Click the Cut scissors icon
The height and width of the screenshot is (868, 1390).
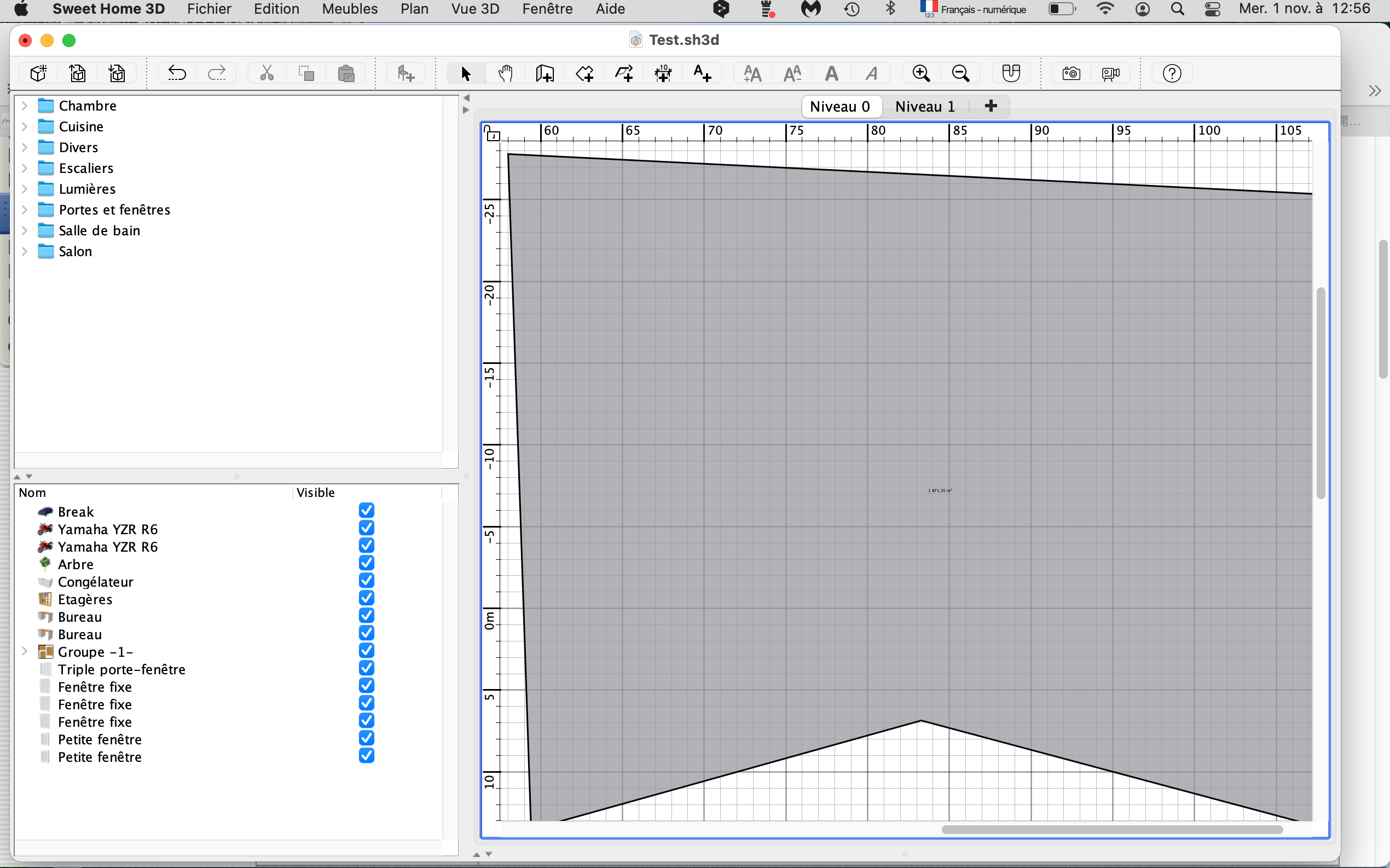tap(267, 73)
